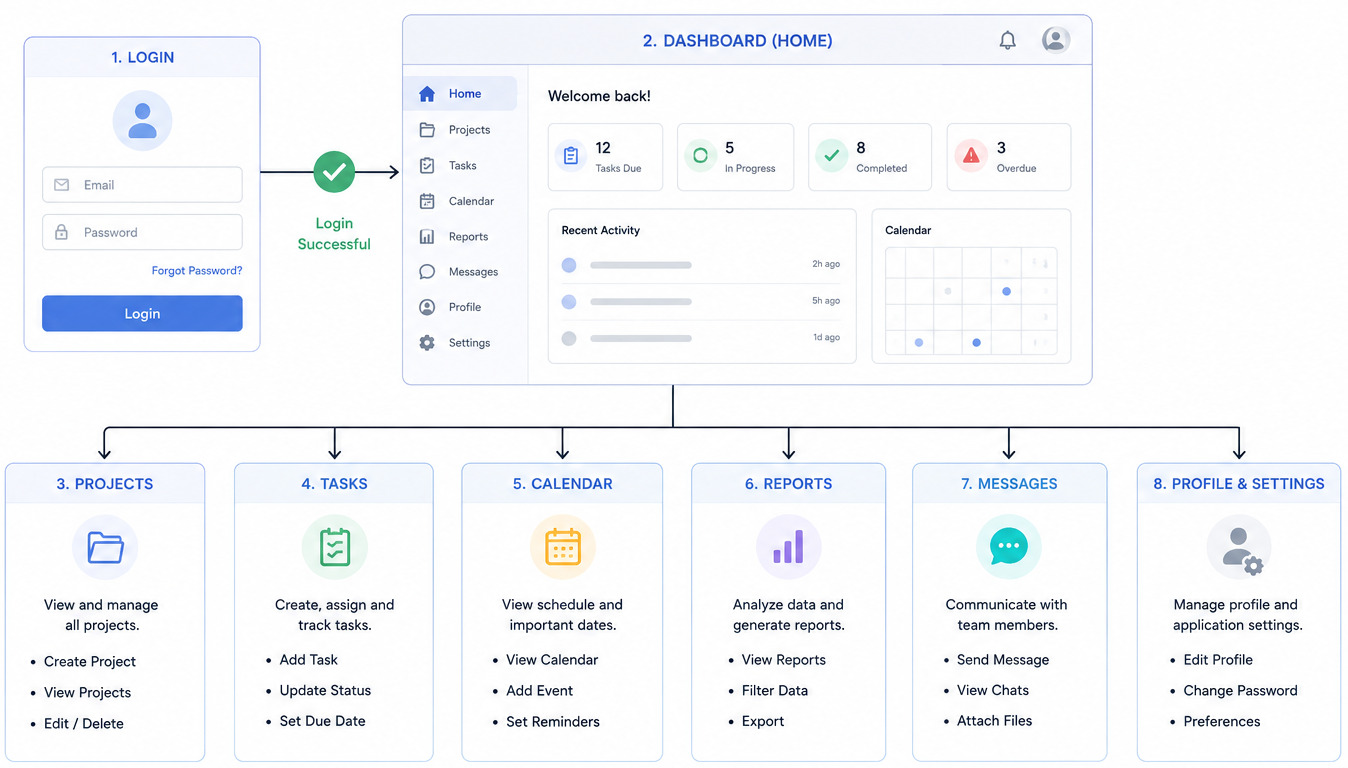
Task: Click into the Password input field
Action: tap(142, 232)
